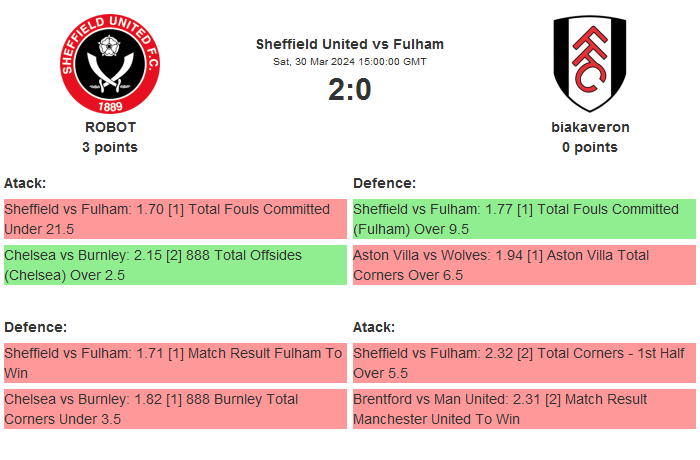Click the 2:0 match score
The image size is (700, 460).
pos(349,90)
